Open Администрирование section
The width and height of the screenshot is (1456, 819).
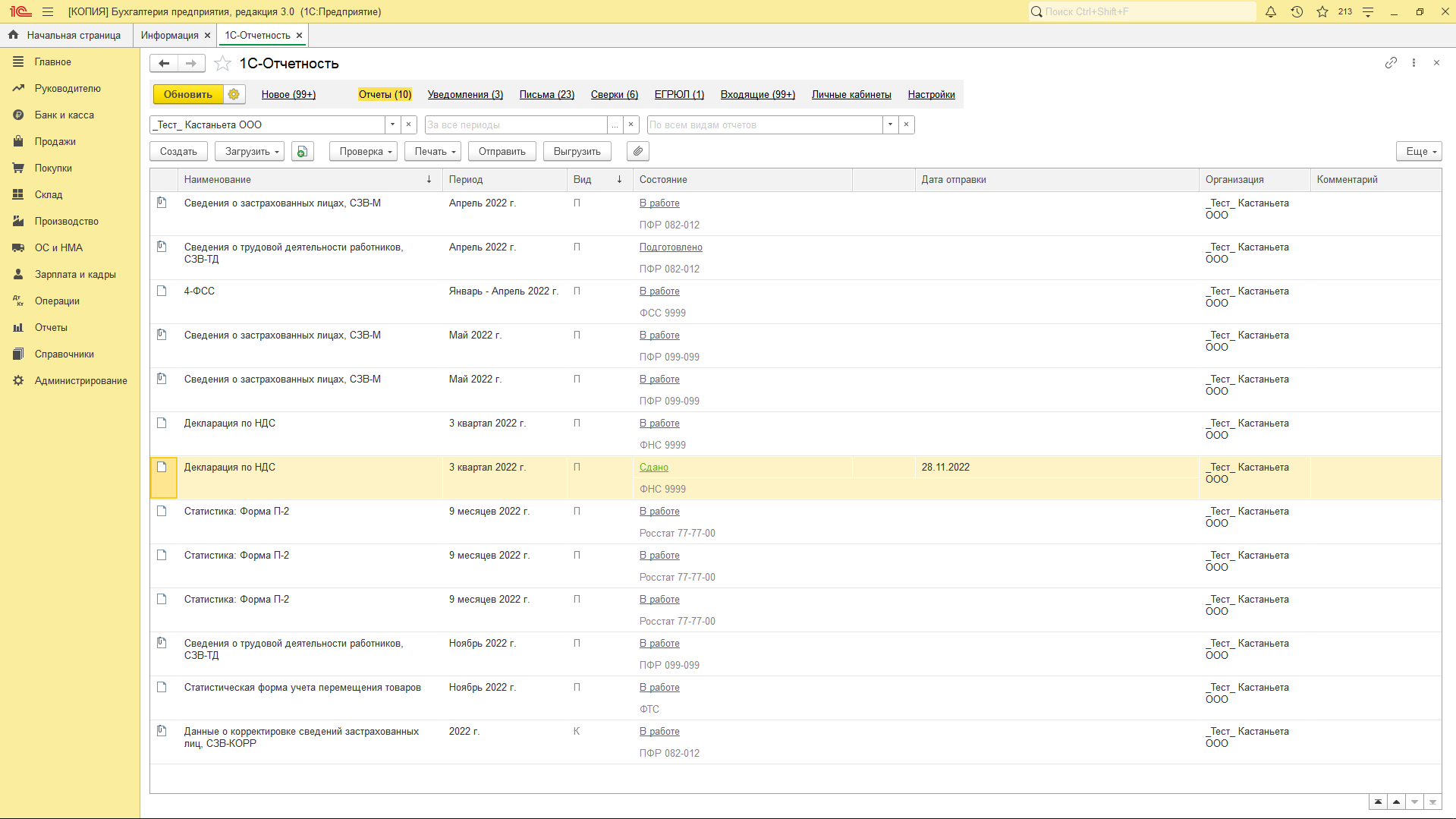[x=81, y=381]
